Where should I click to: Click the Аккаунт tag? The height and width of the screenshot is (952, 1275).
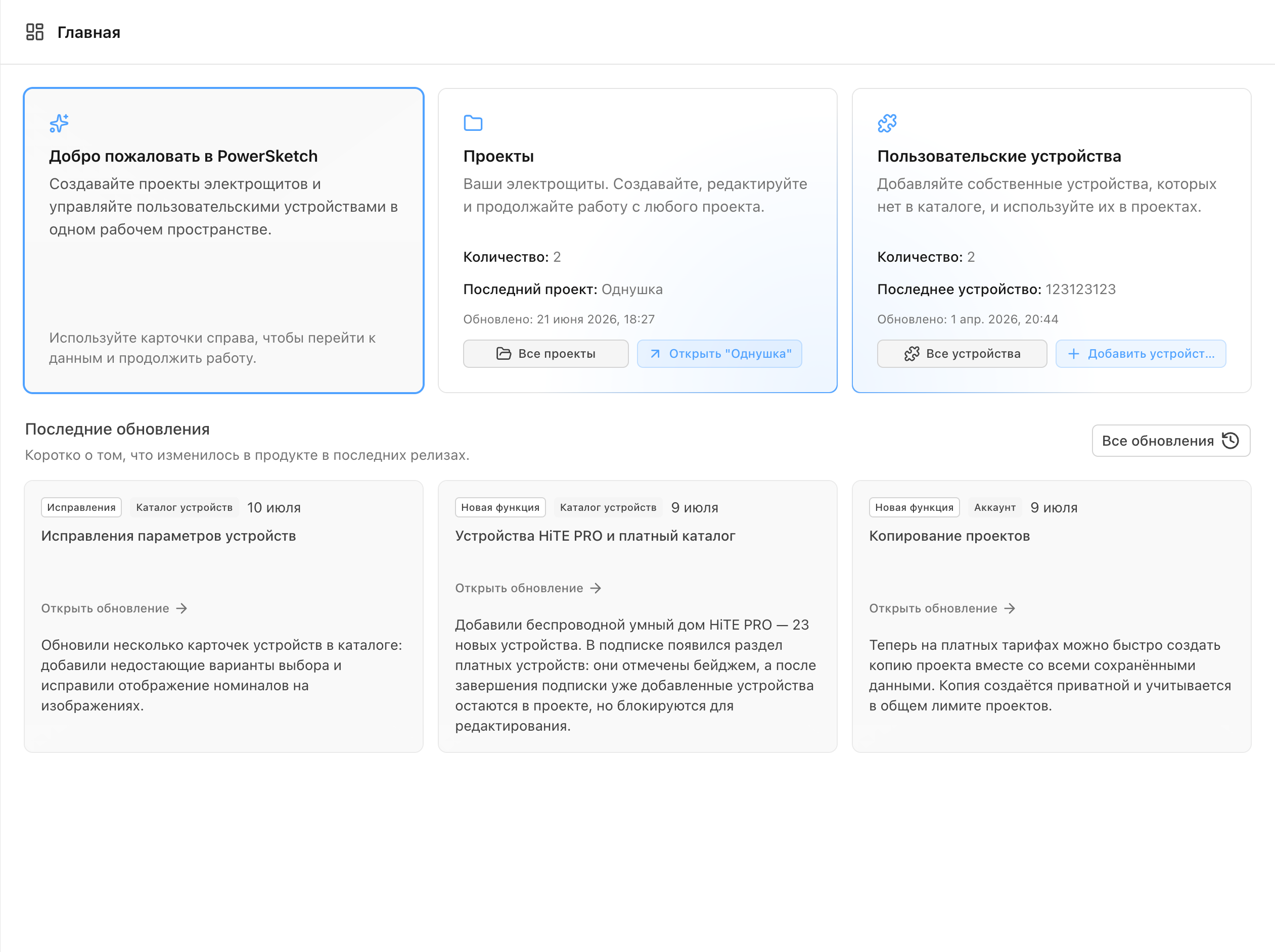[995, 508]
